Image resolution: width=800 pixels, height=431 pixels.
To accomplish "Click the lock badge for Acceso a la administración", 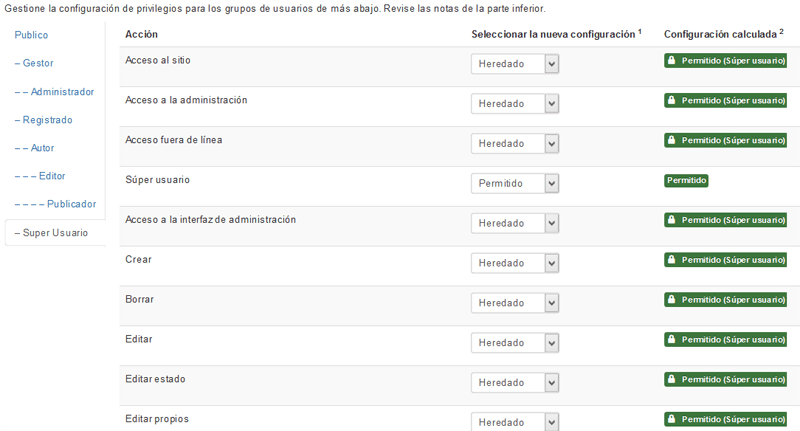I will (x=725, y=100).
